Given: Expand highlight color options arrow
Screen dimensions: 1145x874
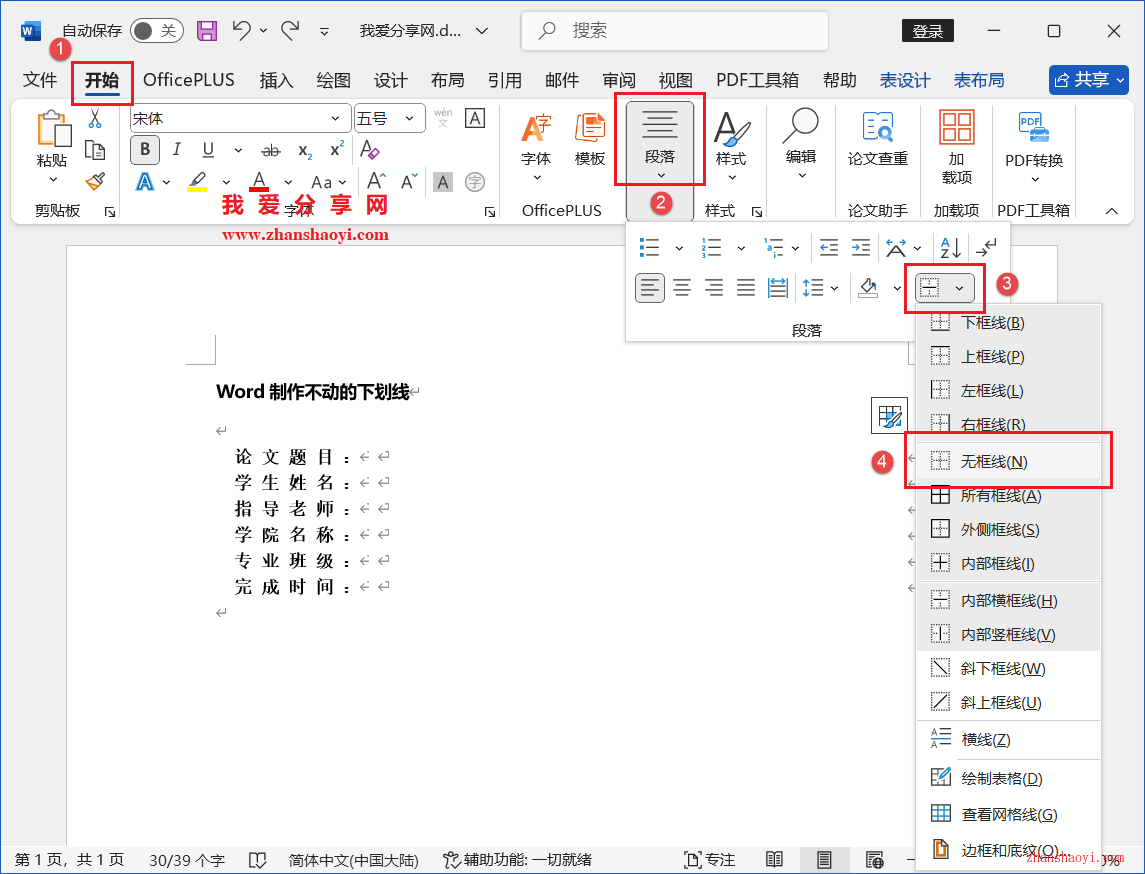Looking at the screenshot, I should coord(226,182).
